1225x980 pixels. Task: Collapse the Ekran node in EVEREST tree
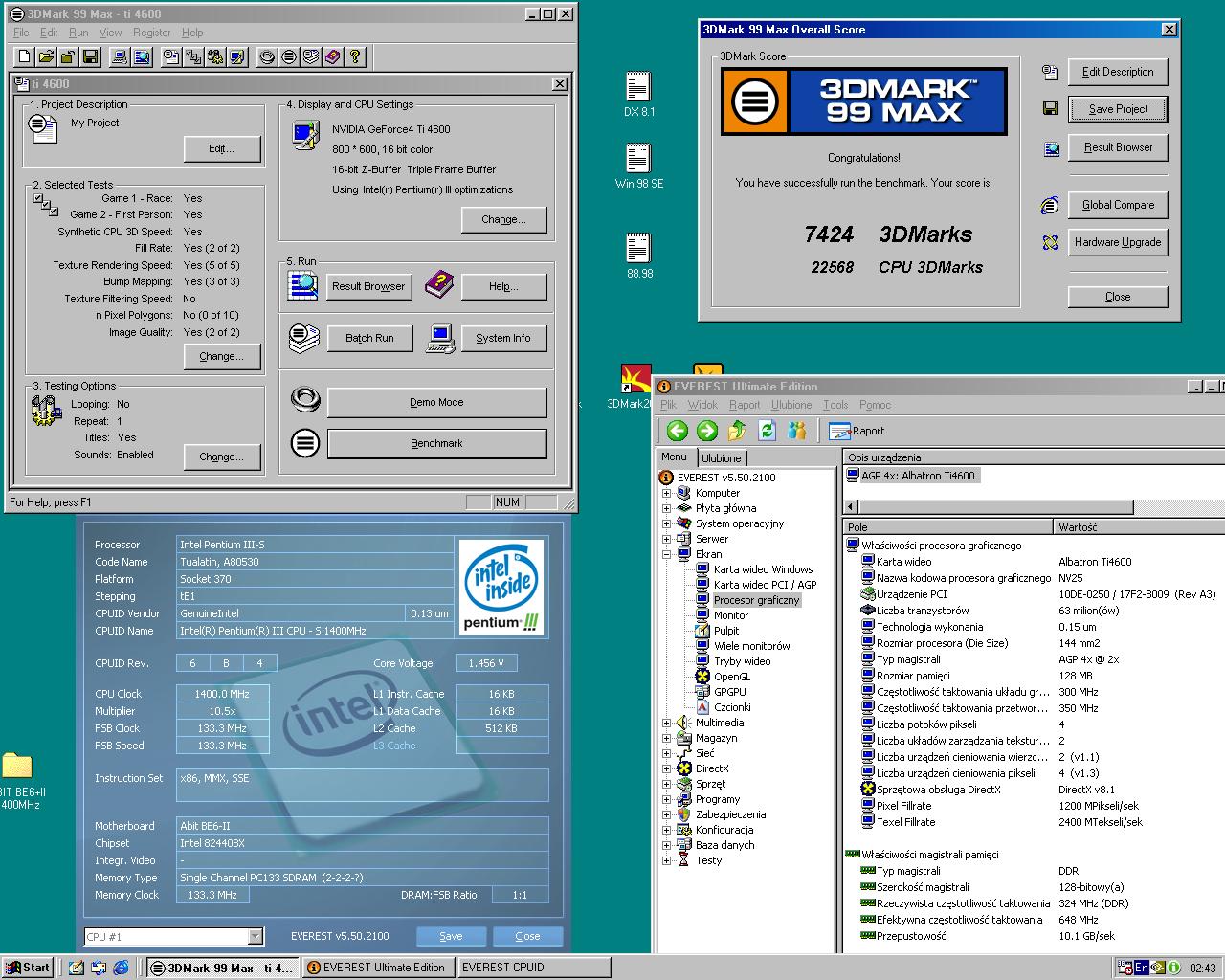pyautogui.click(x=667, y=554)
